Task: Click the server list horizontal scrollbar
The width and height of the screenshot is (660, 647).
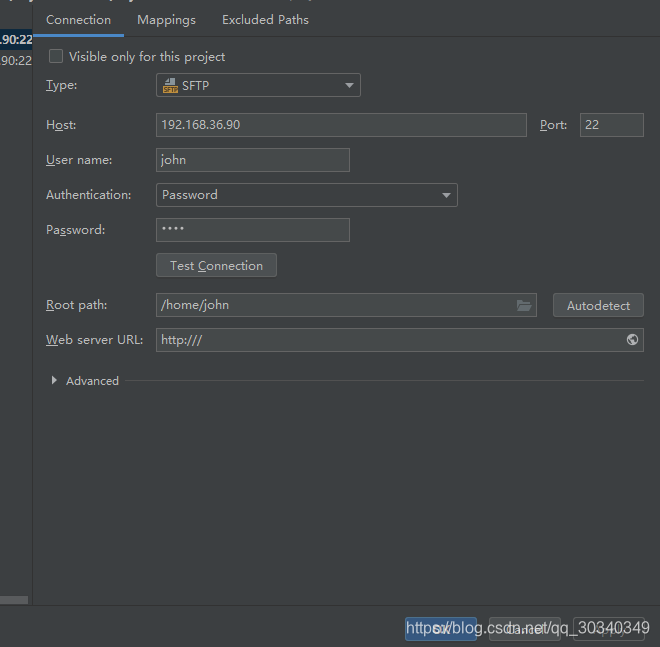Action: (x=14, y=600)
